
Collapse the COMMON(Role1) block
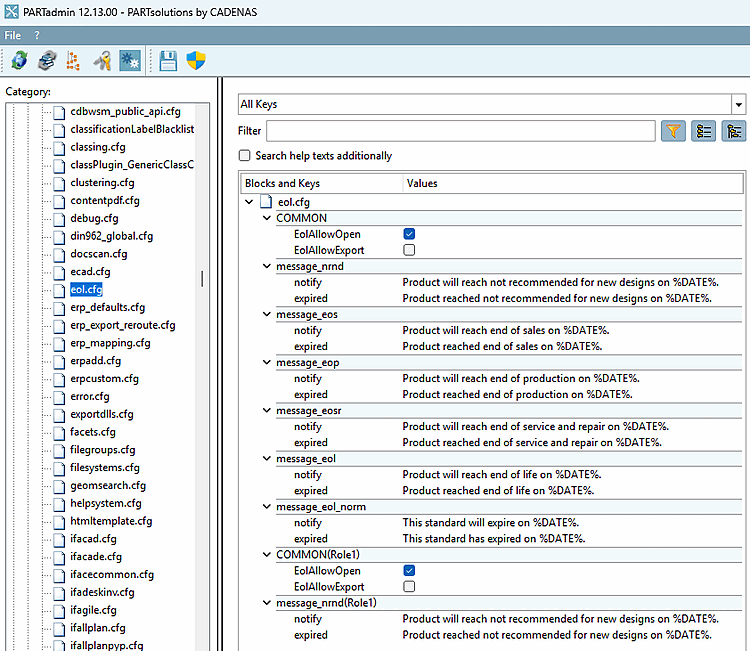(267, 554)
